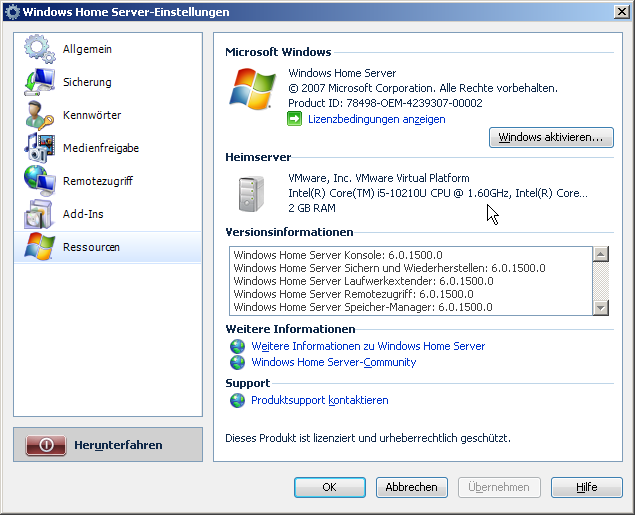
Task: Click the Herunterfahren button
Action: [108, 445]
